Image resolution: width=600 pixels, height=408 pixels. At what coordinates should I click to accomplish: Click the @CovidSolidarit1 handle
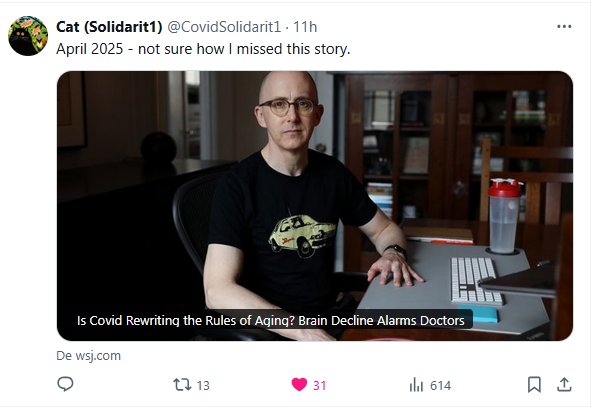click(x=224, y=27)
